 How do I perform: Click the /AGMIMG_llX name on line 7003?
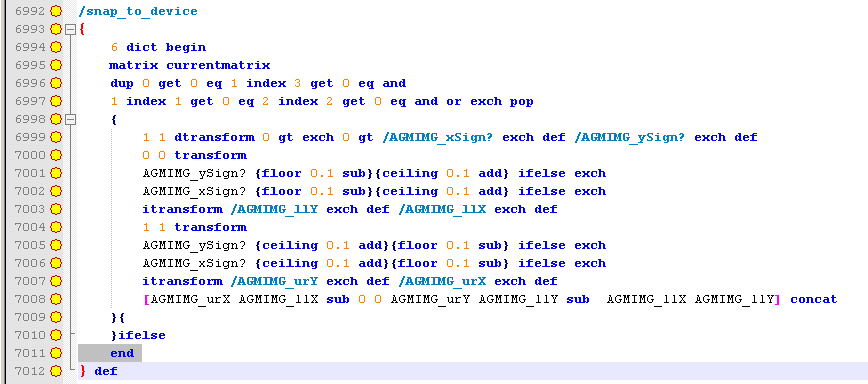pos(442,209)
